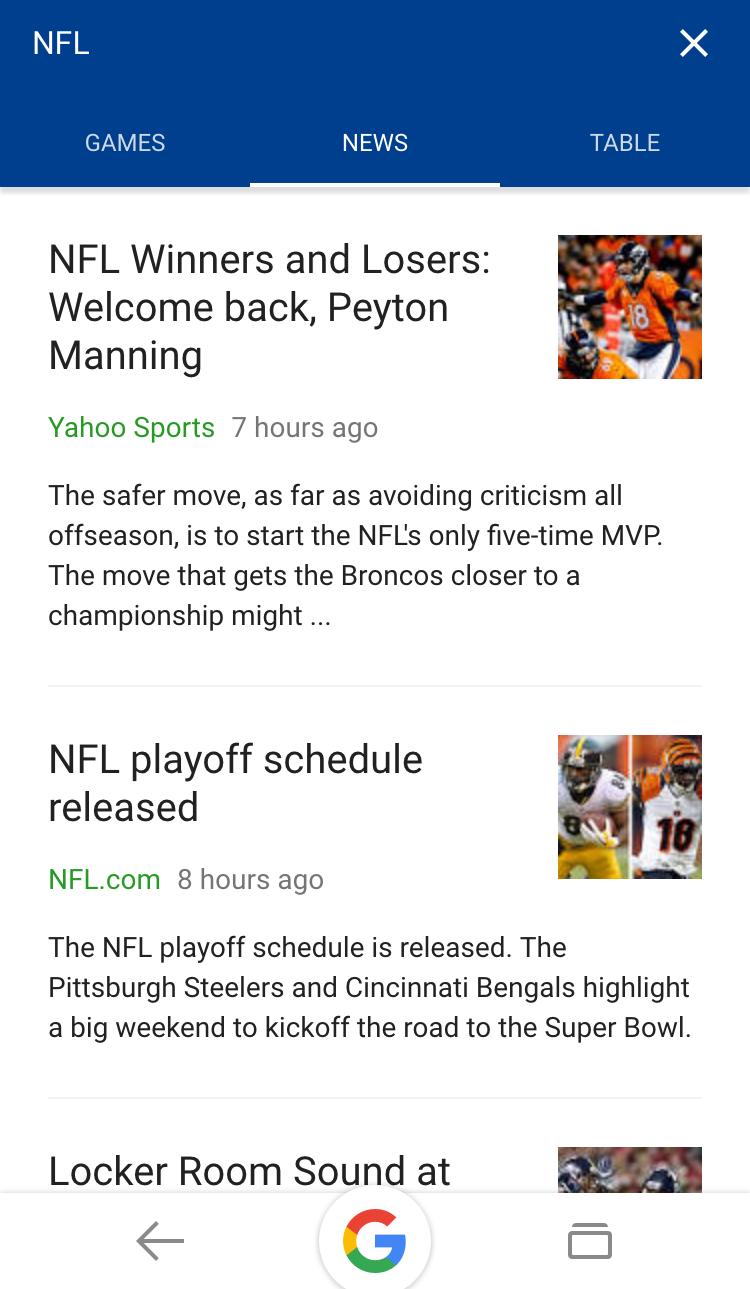This screenshot has height=1289, width=750.
Task: Open the recent tabs overview icon
Action: [589, 1241]
